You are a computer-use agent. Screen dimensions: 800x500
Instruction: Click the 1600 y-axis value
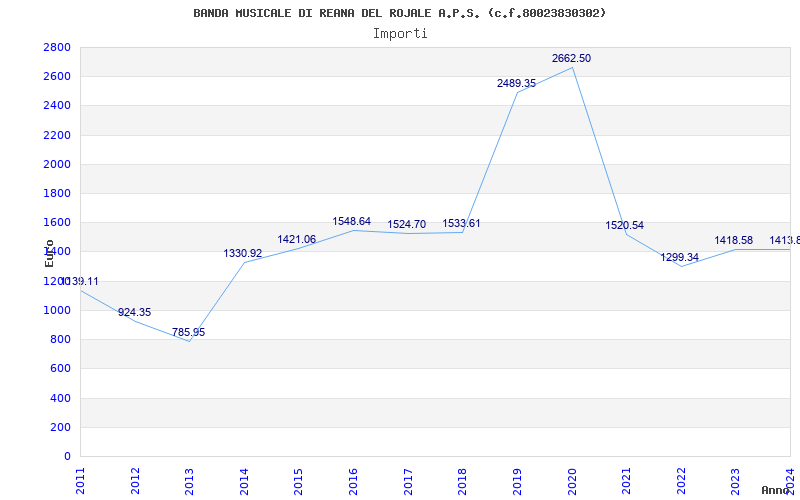(57, 222)
